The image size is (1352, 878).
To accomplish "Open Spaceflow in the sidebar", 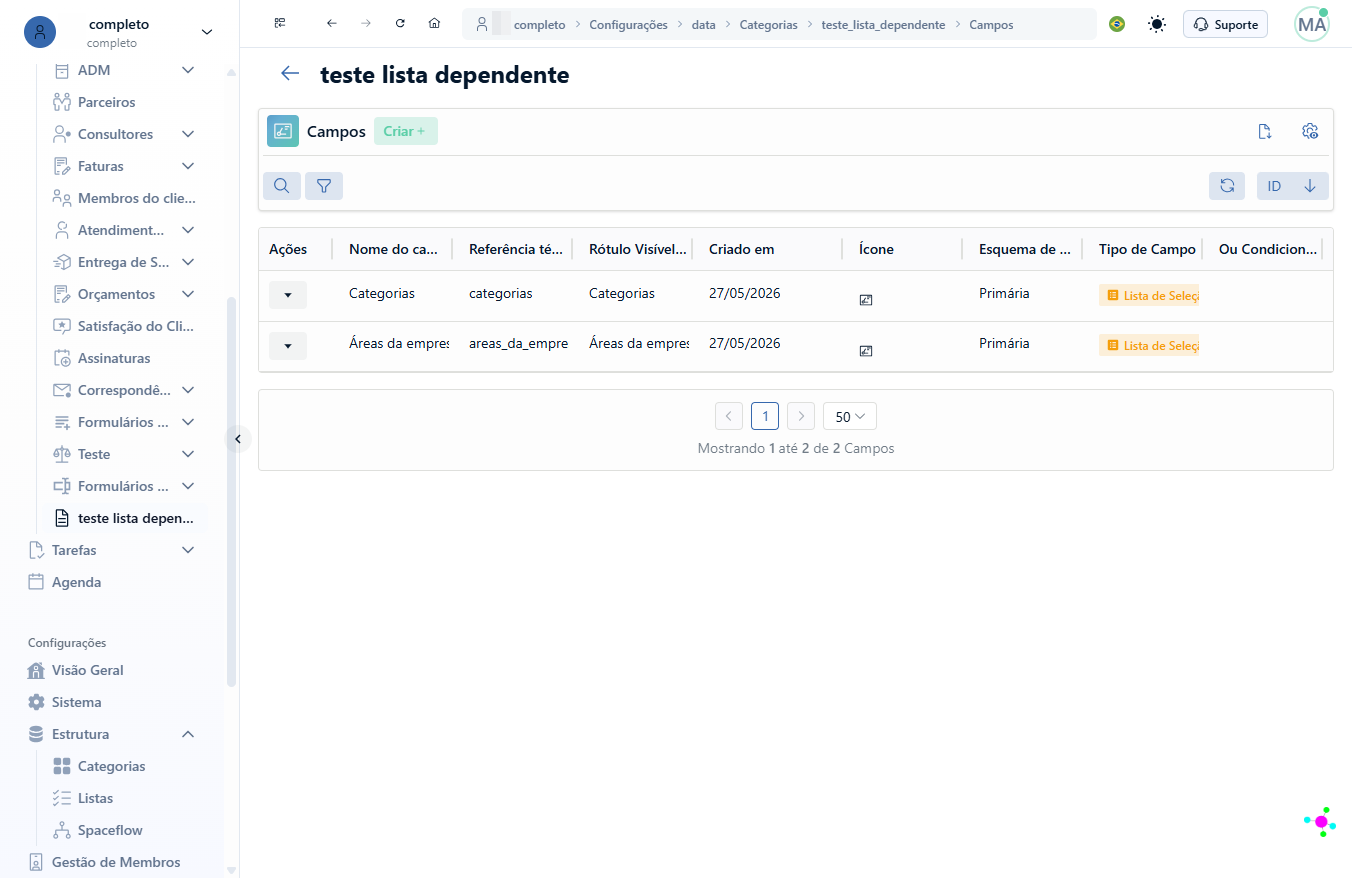I will pos(110,830).
